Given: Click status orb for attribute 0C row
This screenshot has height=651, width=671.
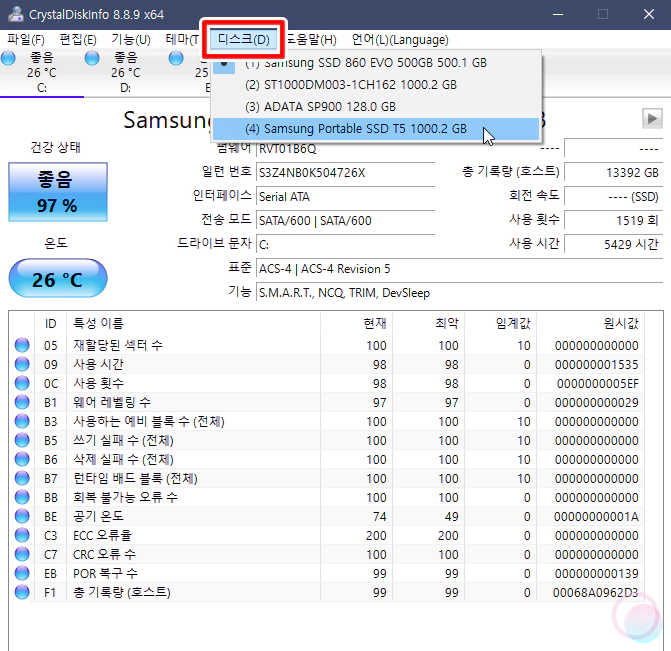Looking at the screenshot, I should pos(22,383).
